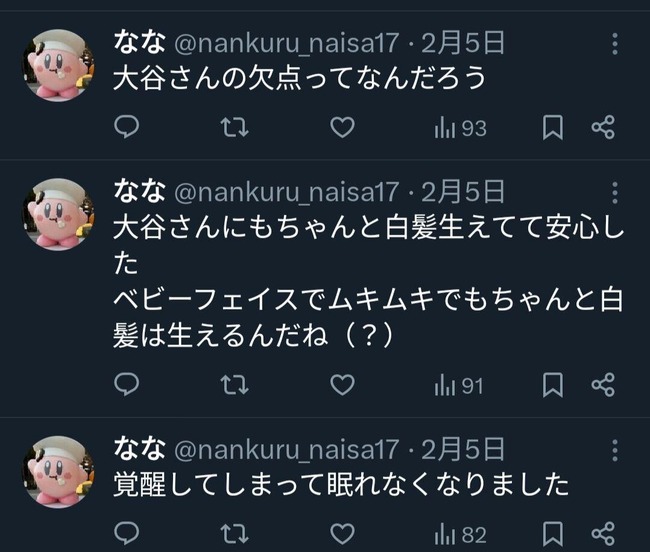The image size is (650, 552).
Task: Like the 大谷さんの欠点ってなんだろう tweet
Action: pos(342,128)
